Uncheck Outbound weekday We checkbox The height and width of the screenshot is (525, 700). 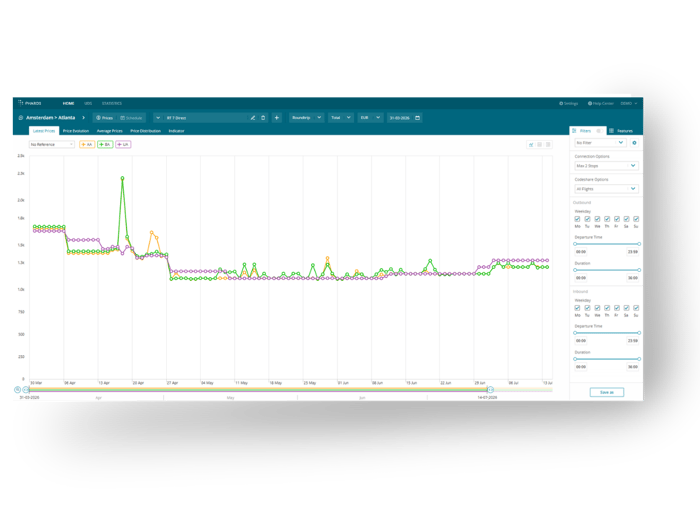click(x=597, y=219)
